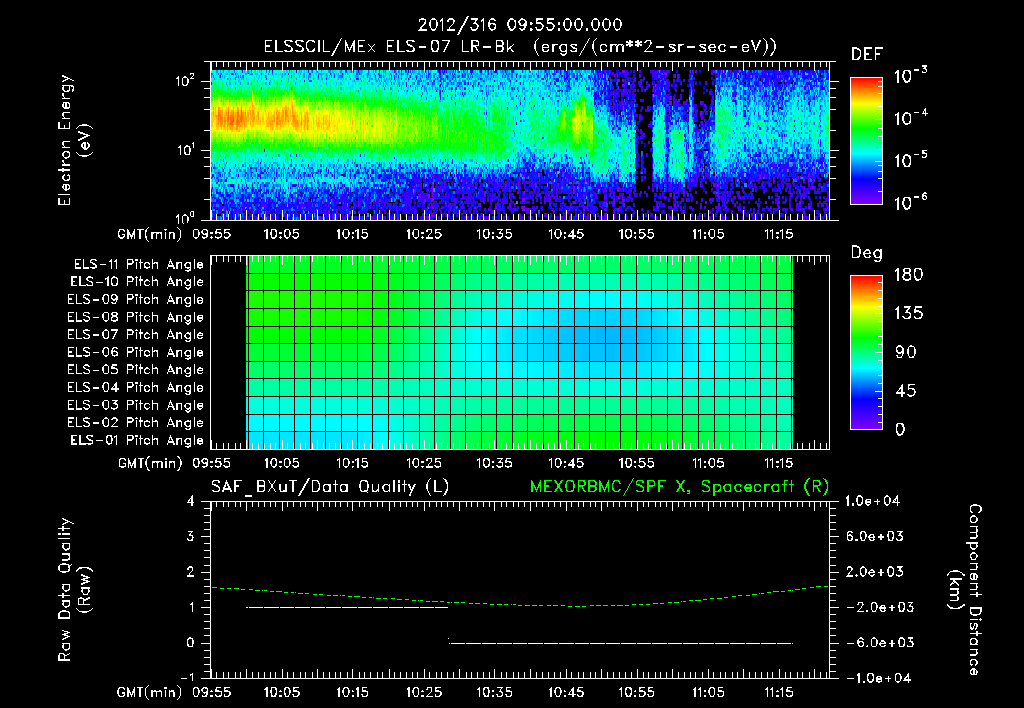Select the plot title date 2012/316 09:55:00.000
The height and width of the screenshot is (708, 1024).
pos(520,25)
